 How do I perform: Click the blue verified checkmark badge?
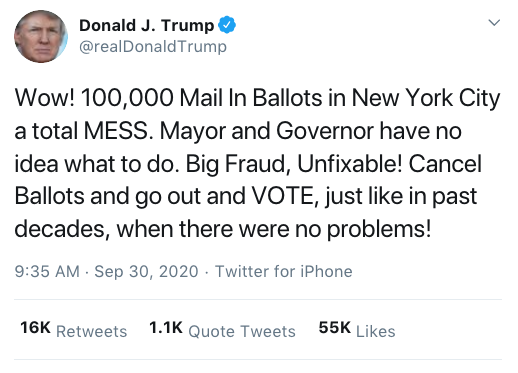(x=227, y=25)
